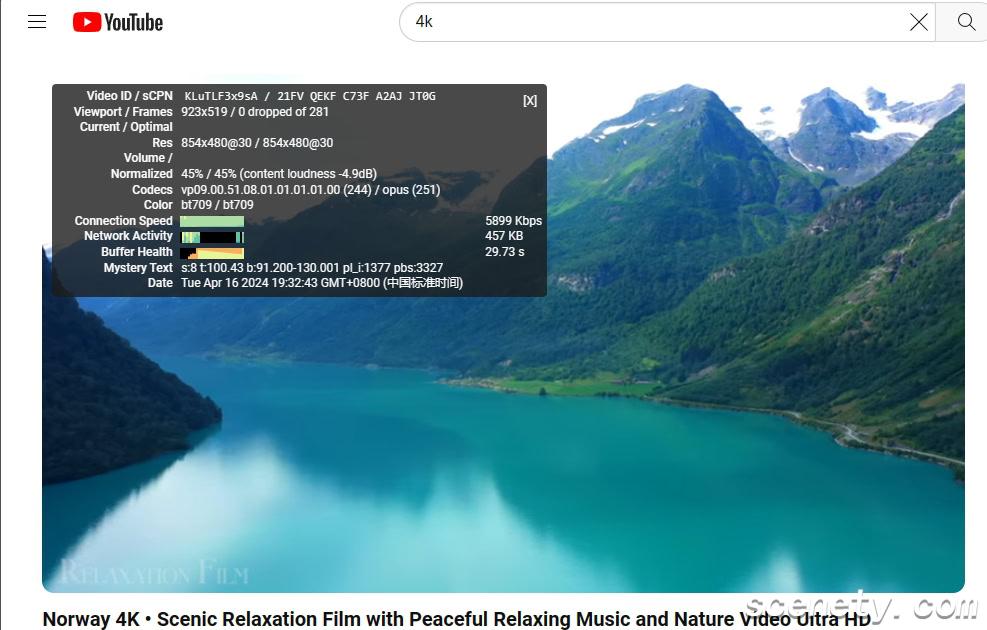
Task: Select the 457 KB value
Action: coord(504,236)
